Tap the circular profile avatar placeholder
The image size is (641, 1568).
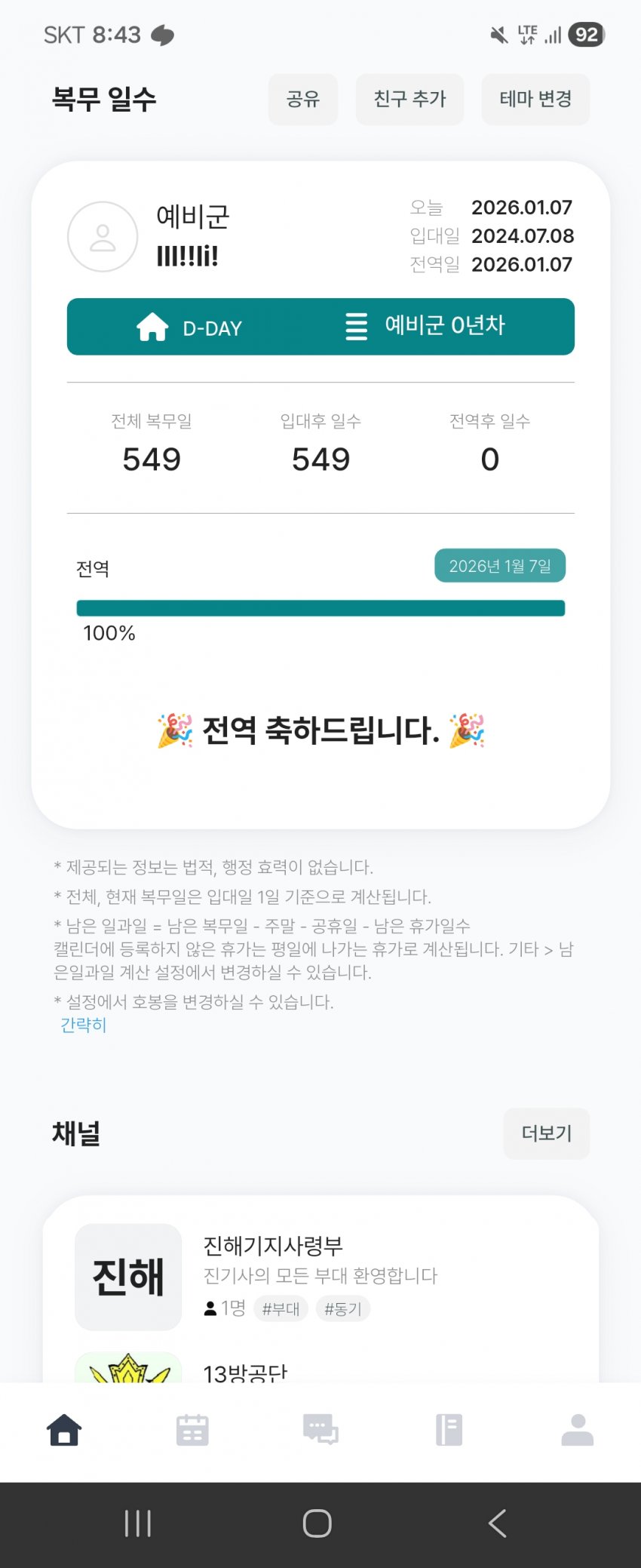pos(103,236)
